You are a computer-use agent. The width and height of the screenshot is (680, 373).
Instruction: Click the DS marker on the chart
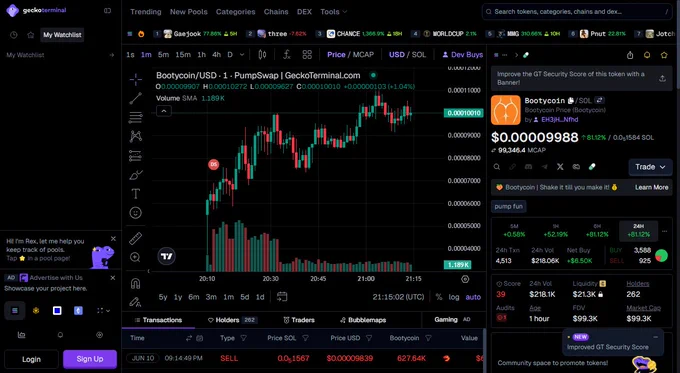213,164
